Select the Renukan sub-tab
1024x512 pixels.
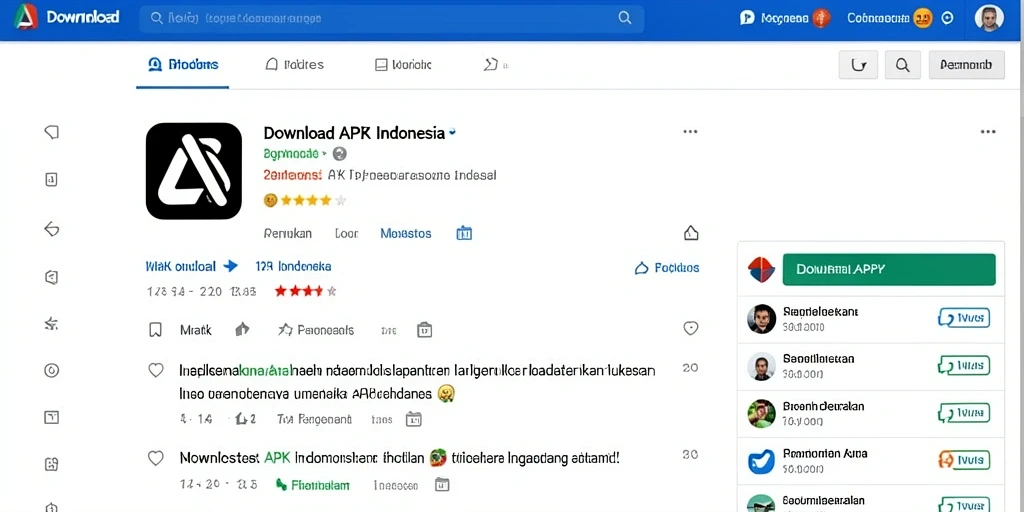click(287, 233)
